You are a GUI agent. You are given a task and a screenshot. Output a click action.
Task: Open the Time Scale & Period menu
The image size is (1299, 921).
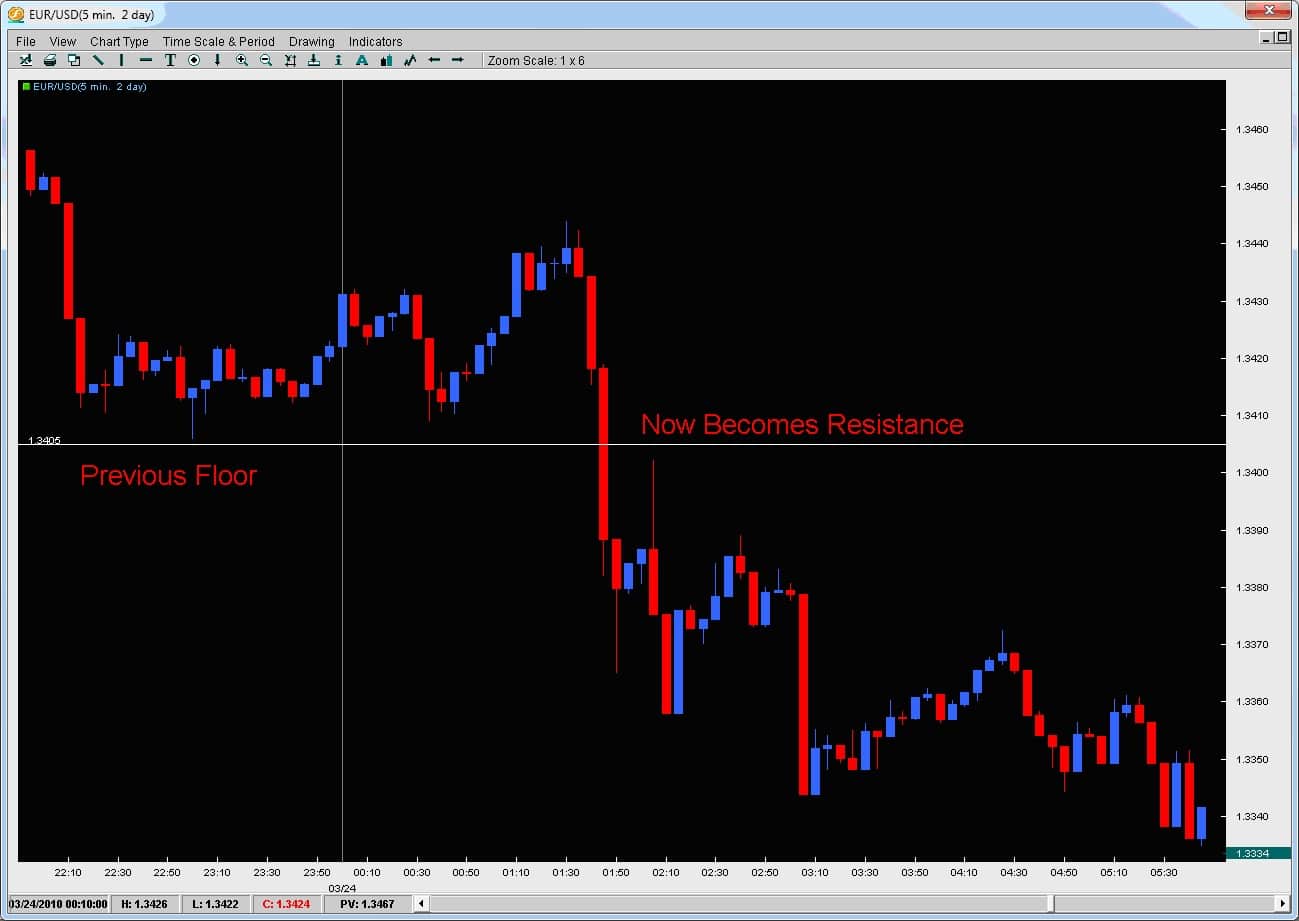pyautogui.click(x=218, y=41)
